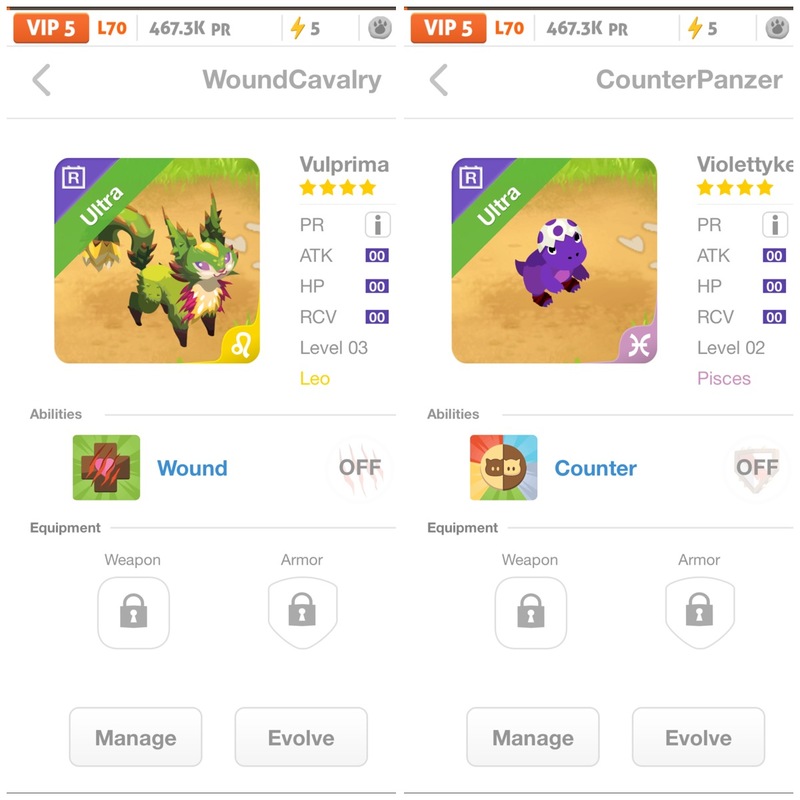
Task: Go back from the WoundCavalry screen
Action: pyautogui.click(x=41, y=80)
